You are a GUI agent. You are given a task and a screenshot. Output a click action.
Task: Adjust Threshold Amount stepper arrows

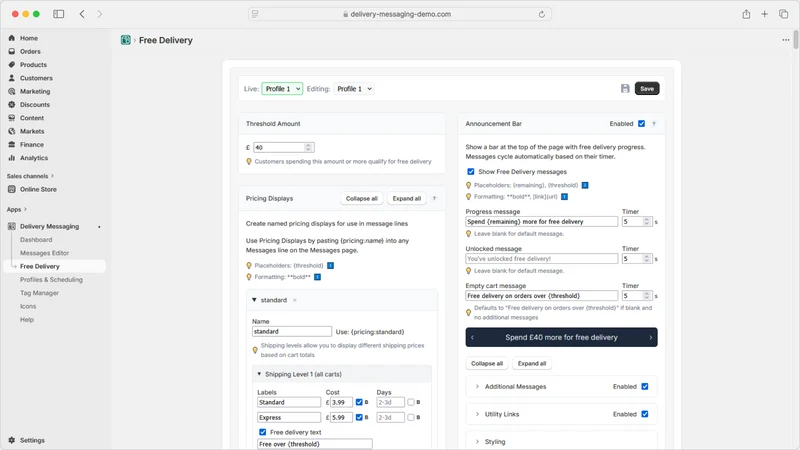pos(308,147)
